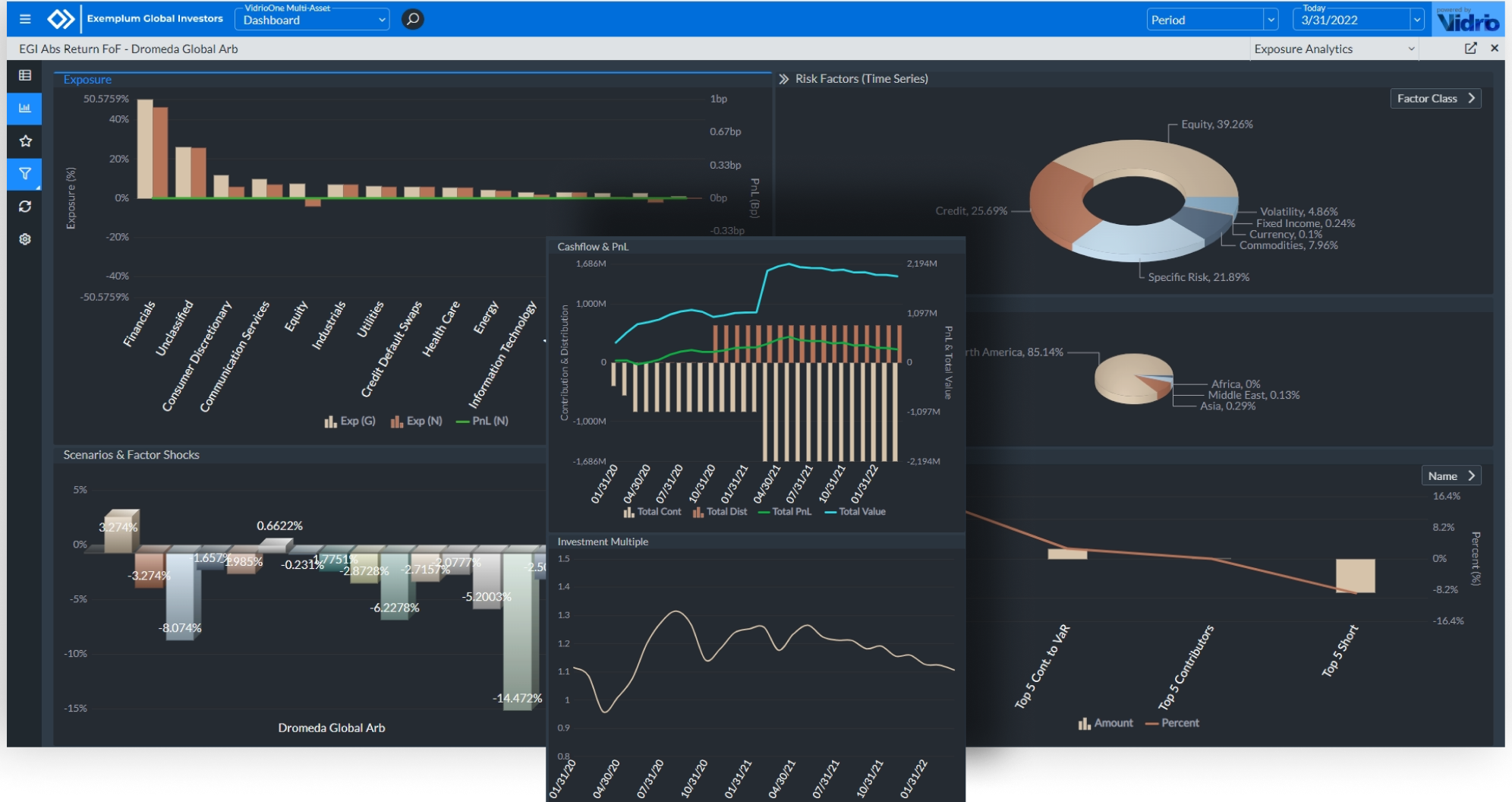Click the Factor Class button
The height and width of the screenshot is (802, 1512).
pyautogui.click(x=1435, y=99)
